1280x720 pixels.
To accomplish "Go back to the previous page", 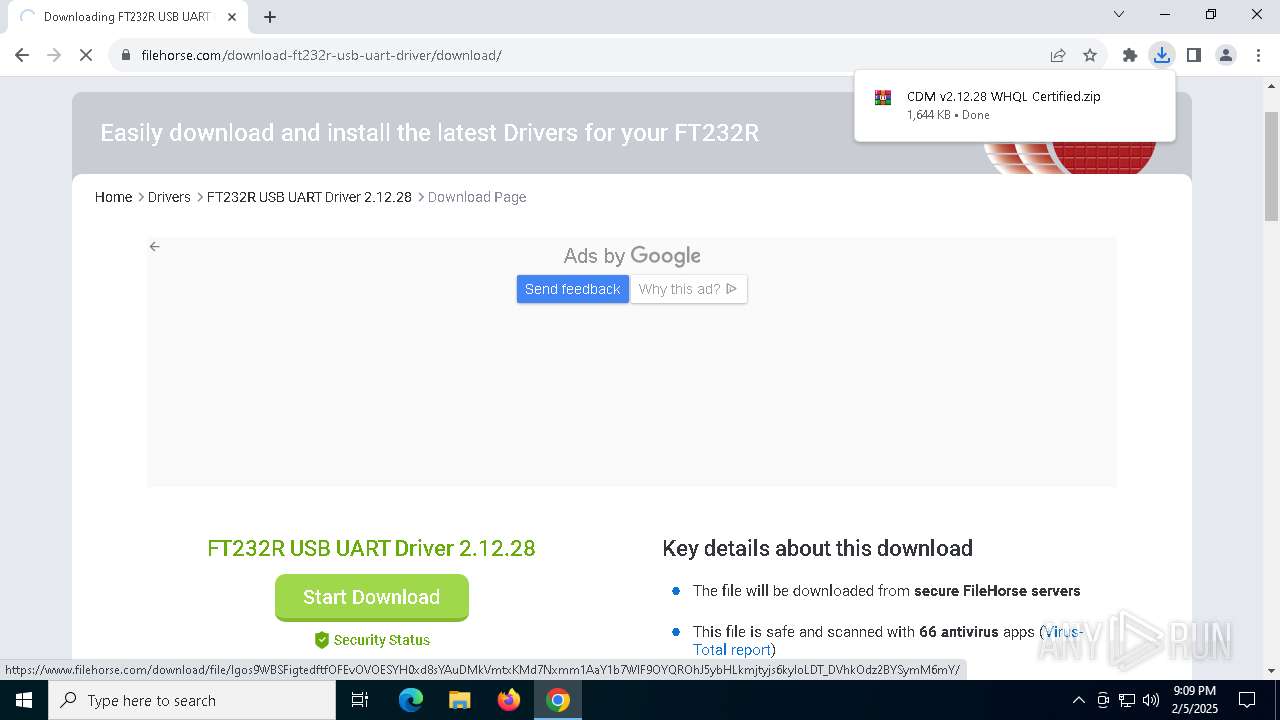I will (x=22, y=55).
